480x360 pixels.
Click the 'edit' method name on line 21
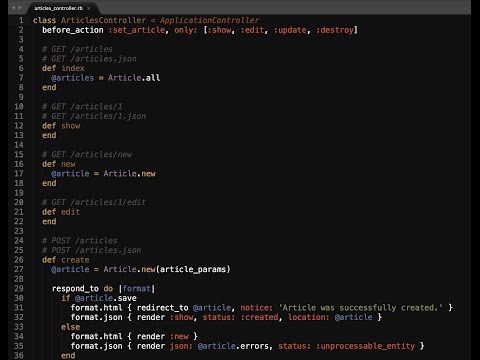70,212
